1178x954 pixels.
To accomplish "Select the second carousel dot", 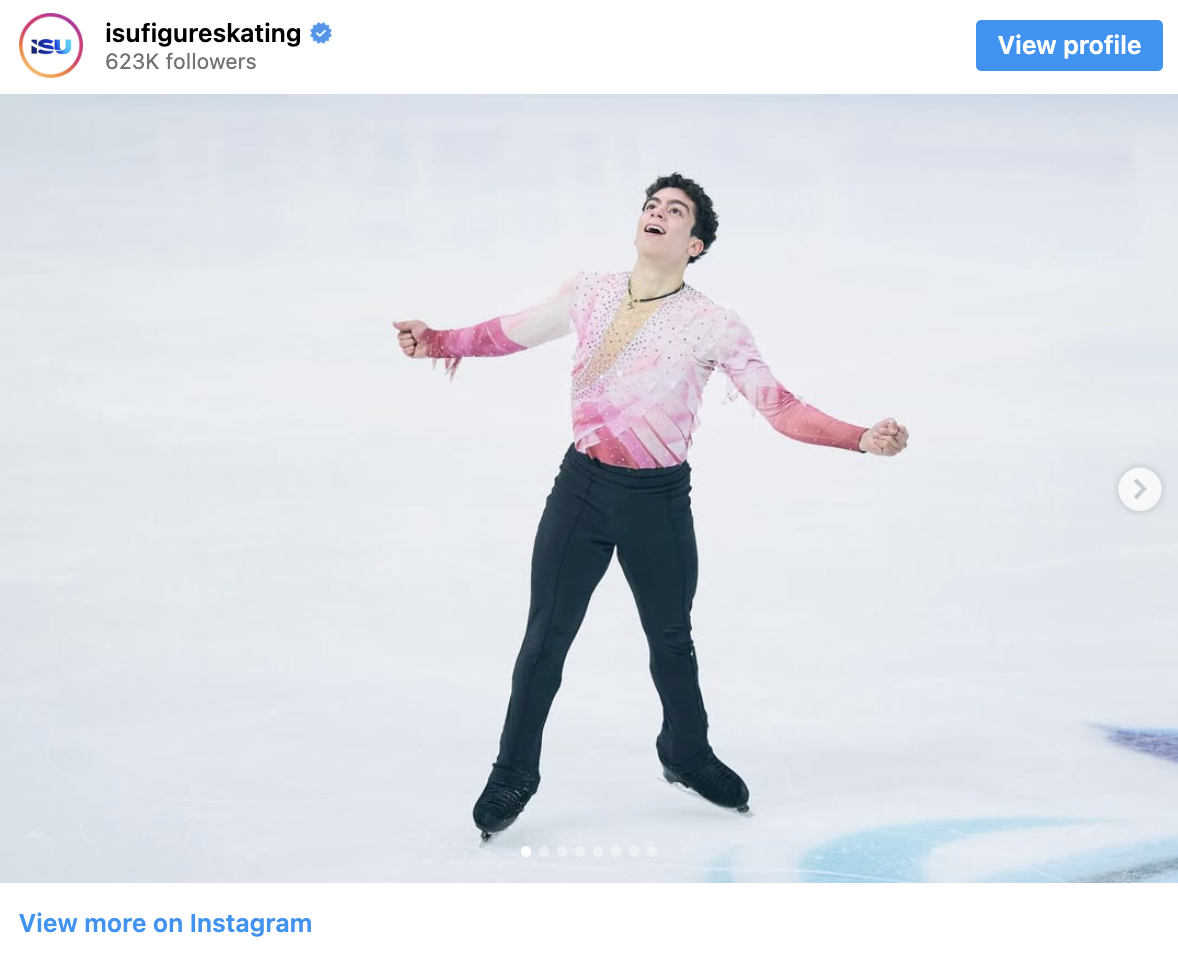I will 544,851.
